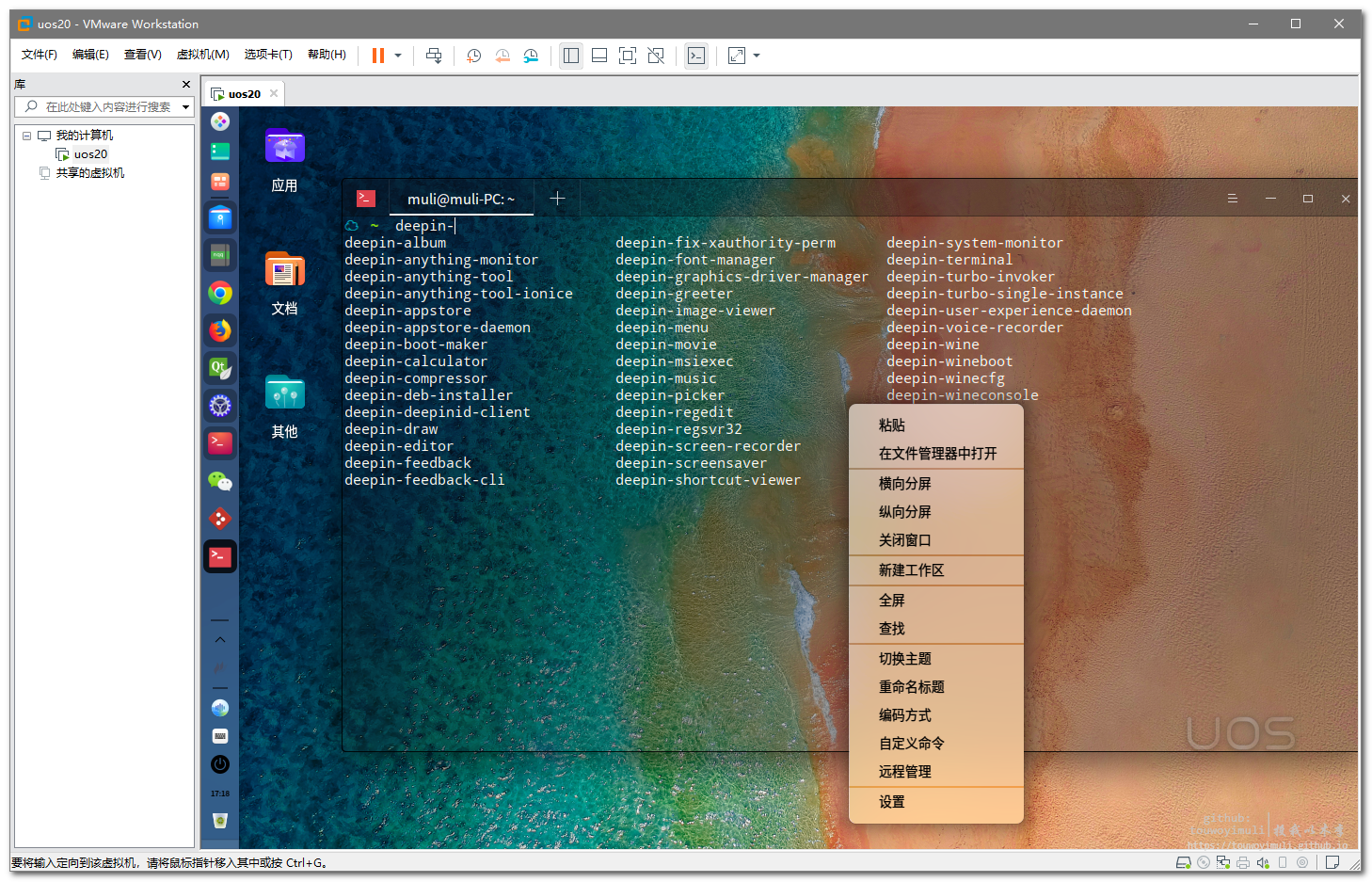Viewport: 1372px width, 882px height.
Task: Toggle console view button in VMware toolbar
Action: click(x=696, y=56)
